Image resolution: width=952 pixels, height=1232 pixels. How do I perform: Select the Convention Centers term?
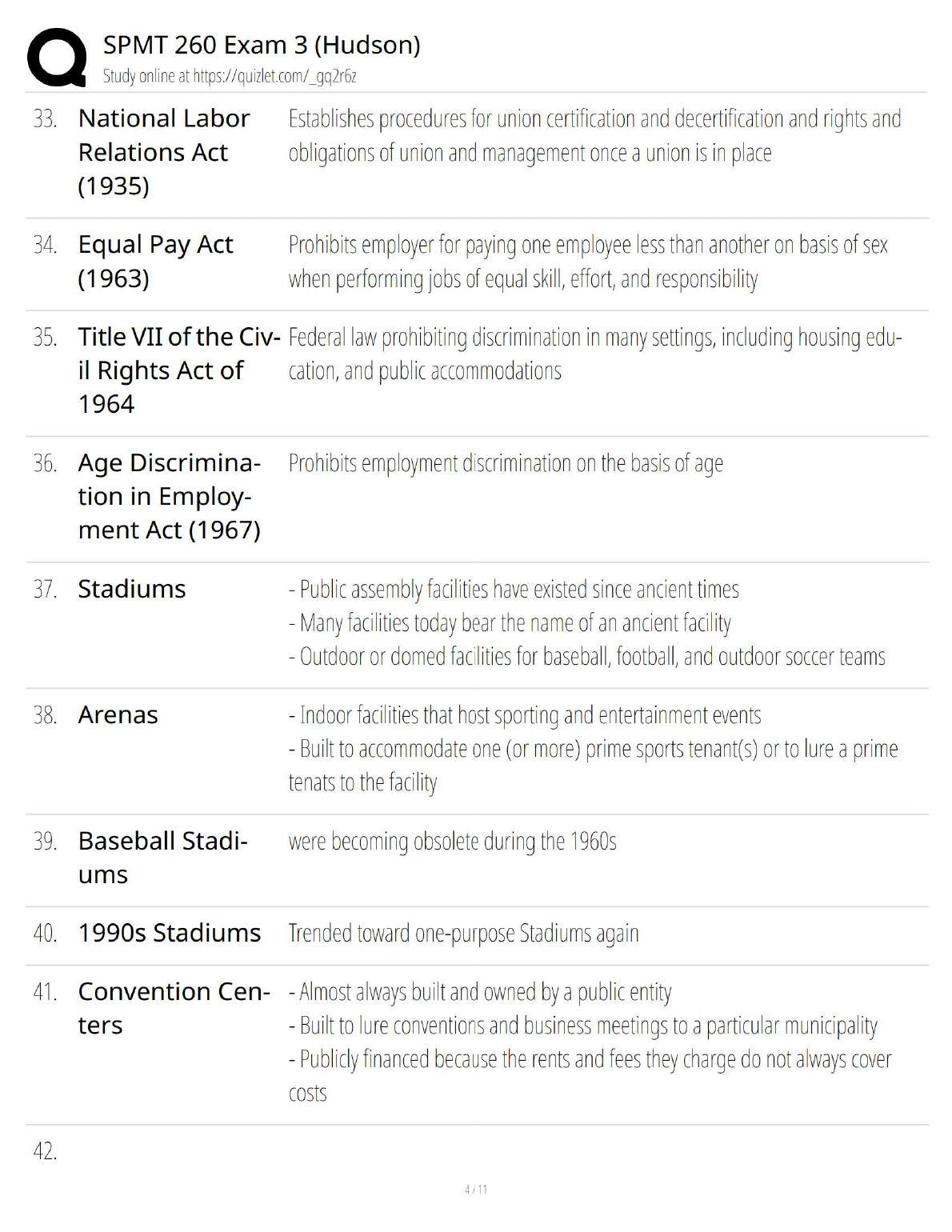(x=174, y=1008)
